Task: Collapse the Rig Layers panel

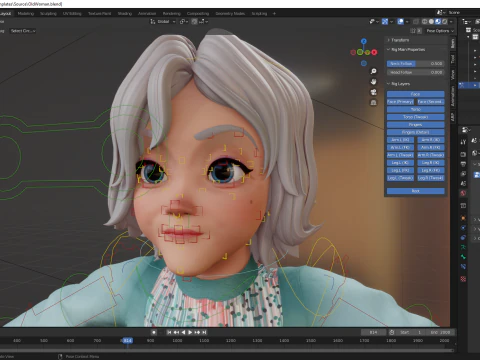Action: click(399, 84)
